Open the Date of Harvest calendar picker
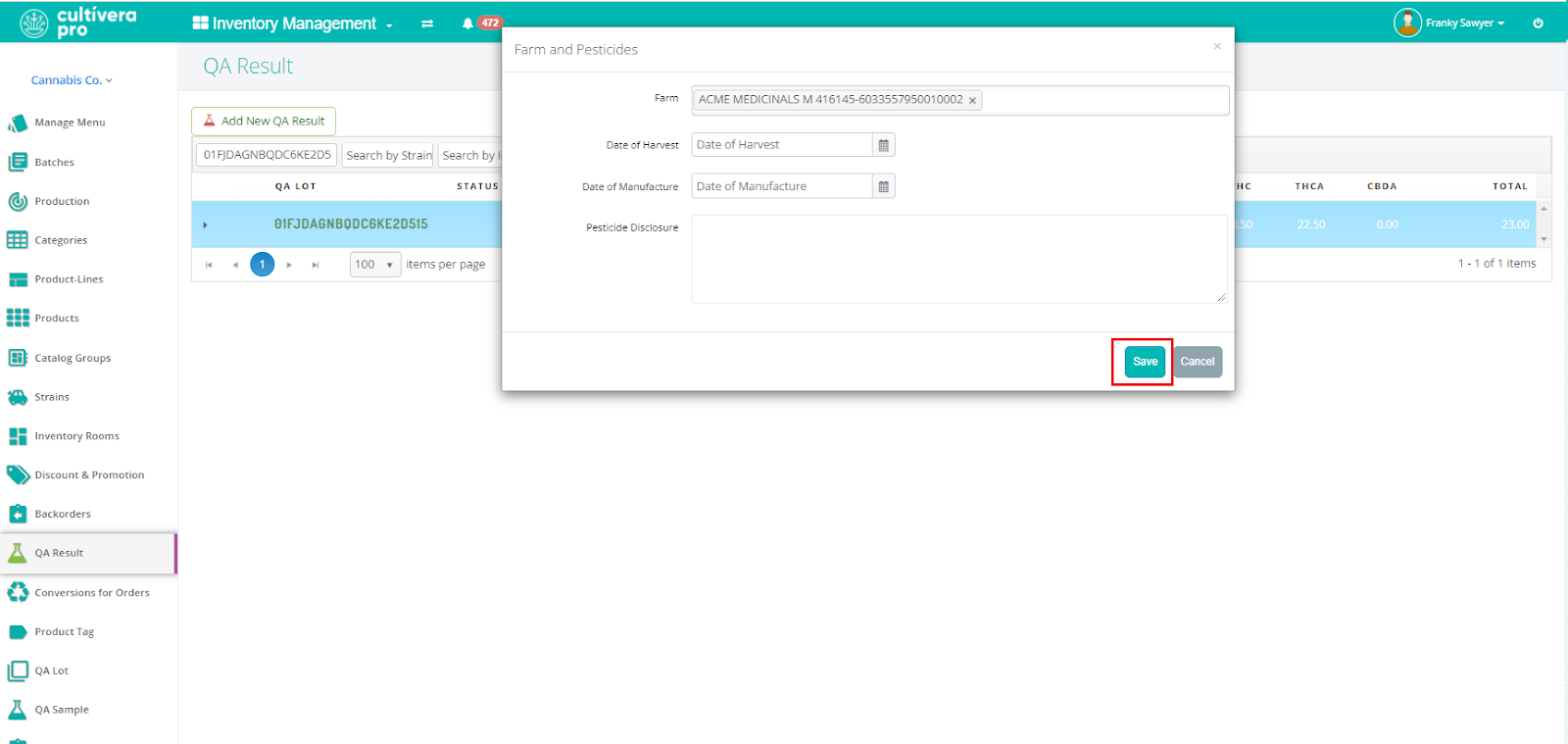1568x744 pixels. (884, 145)
